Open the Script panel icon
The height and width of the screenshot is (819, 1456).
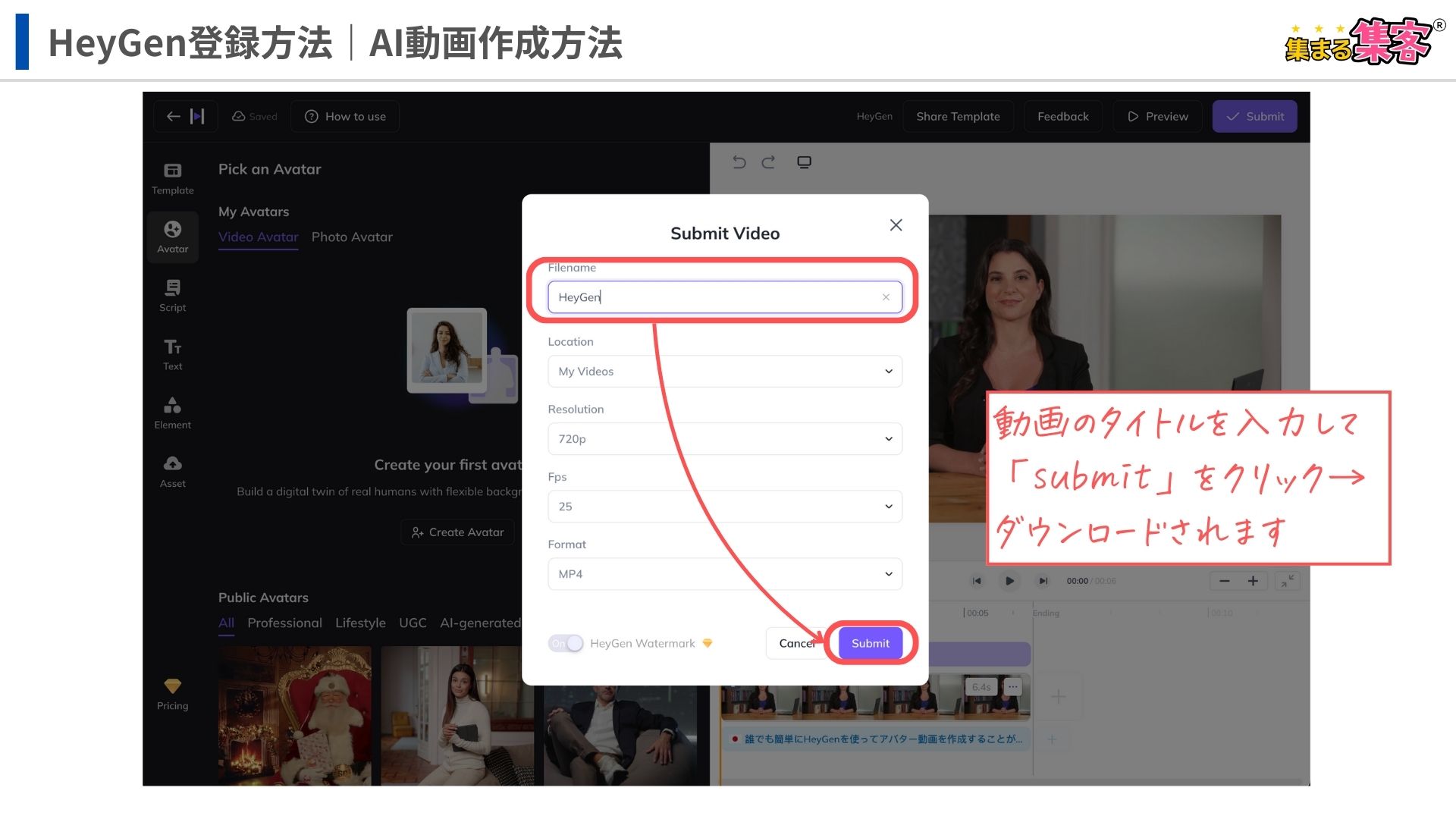pyautogui.click(x=172, y=287)
